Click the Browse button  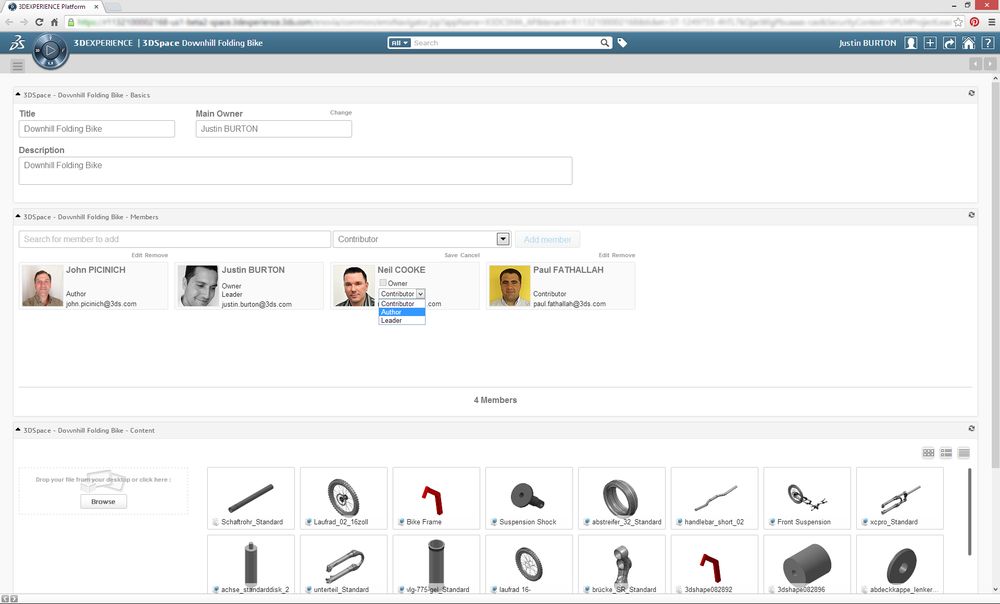(x=103, y=501)
